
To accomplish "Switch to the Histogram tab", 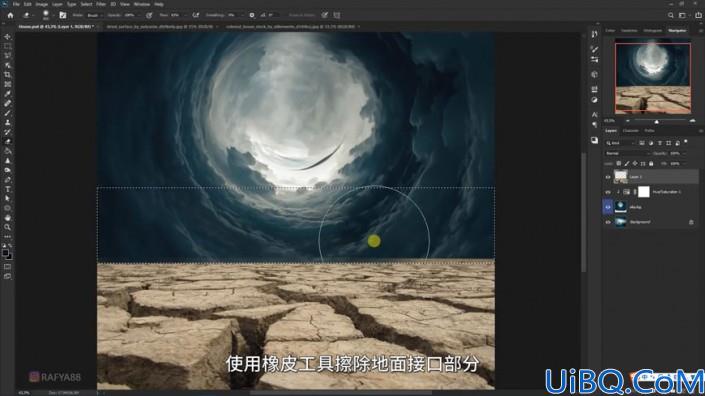I will 652,31.
